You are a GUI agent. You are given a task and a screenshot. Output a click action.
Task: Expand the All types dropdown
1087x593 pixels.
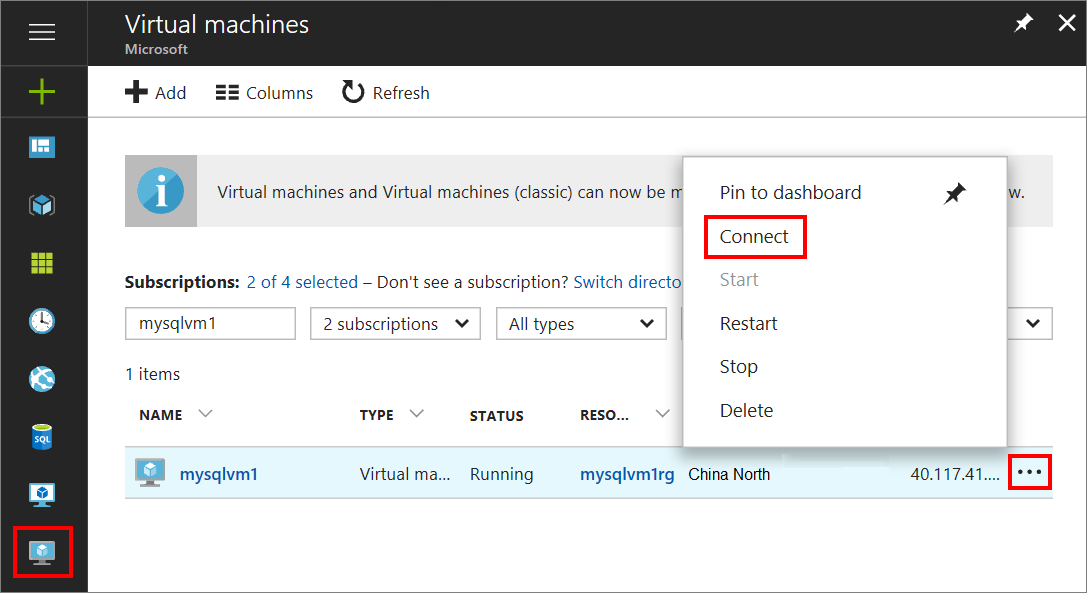(x=580, y=324)
